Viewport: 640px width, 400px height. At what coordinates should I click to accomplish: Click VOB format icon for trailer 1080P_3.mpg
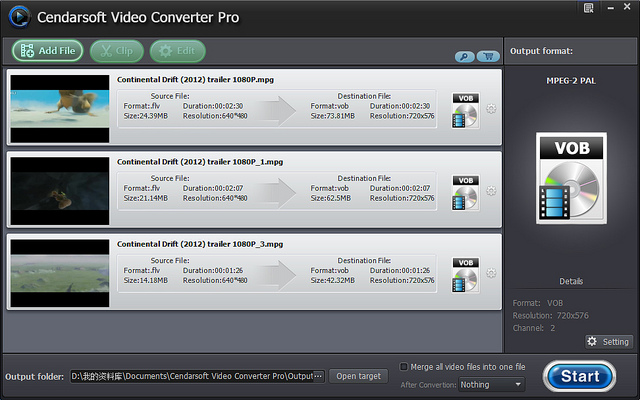[x=465, y=275]
